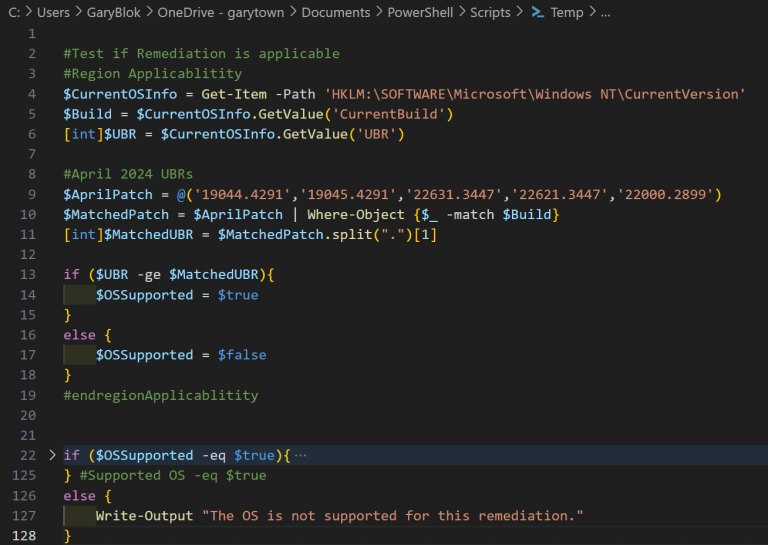Click the folded code ellipsis on line 22
Viewport: 768px width, 545px height.
300,455
